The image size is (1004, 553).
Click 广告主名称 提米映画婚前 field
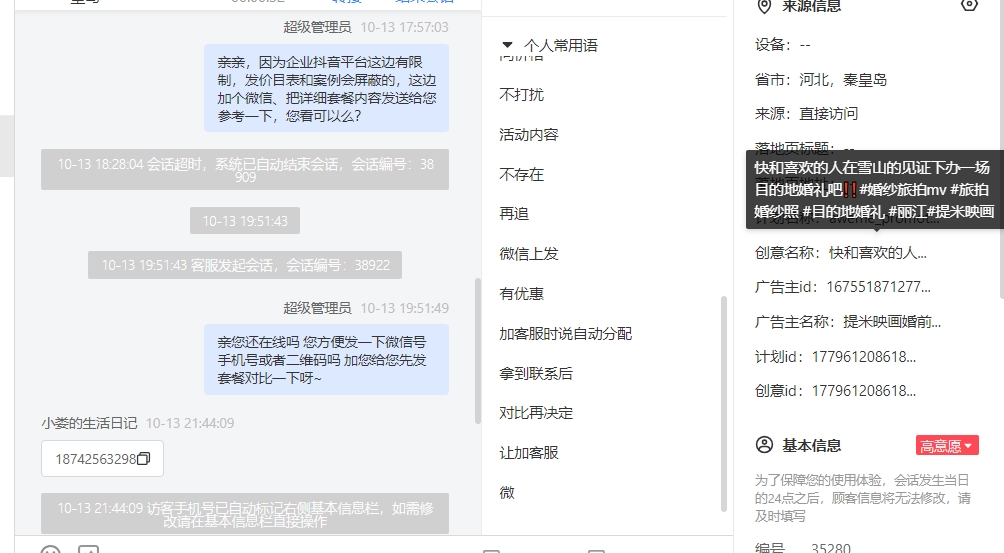click(x=848, y=321)
